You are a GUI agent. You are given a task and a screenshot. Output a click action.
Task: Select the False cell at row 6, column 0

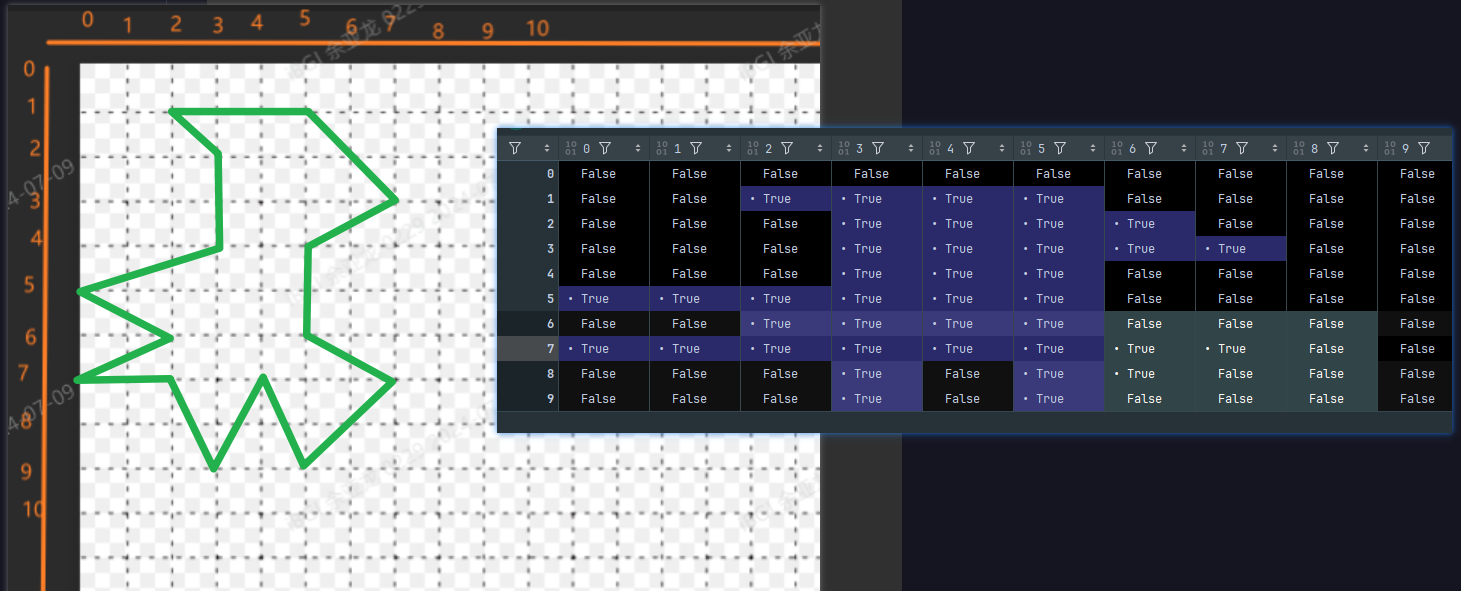click(604, 324)
